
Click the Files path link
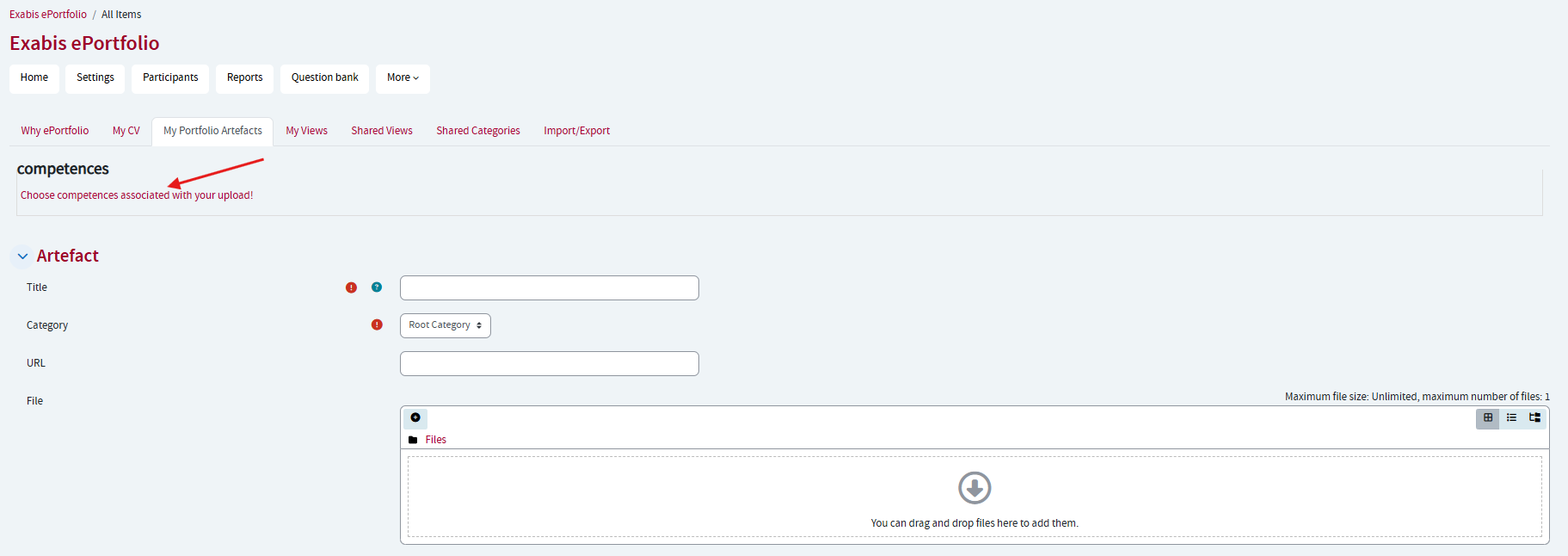pos(436,440)
